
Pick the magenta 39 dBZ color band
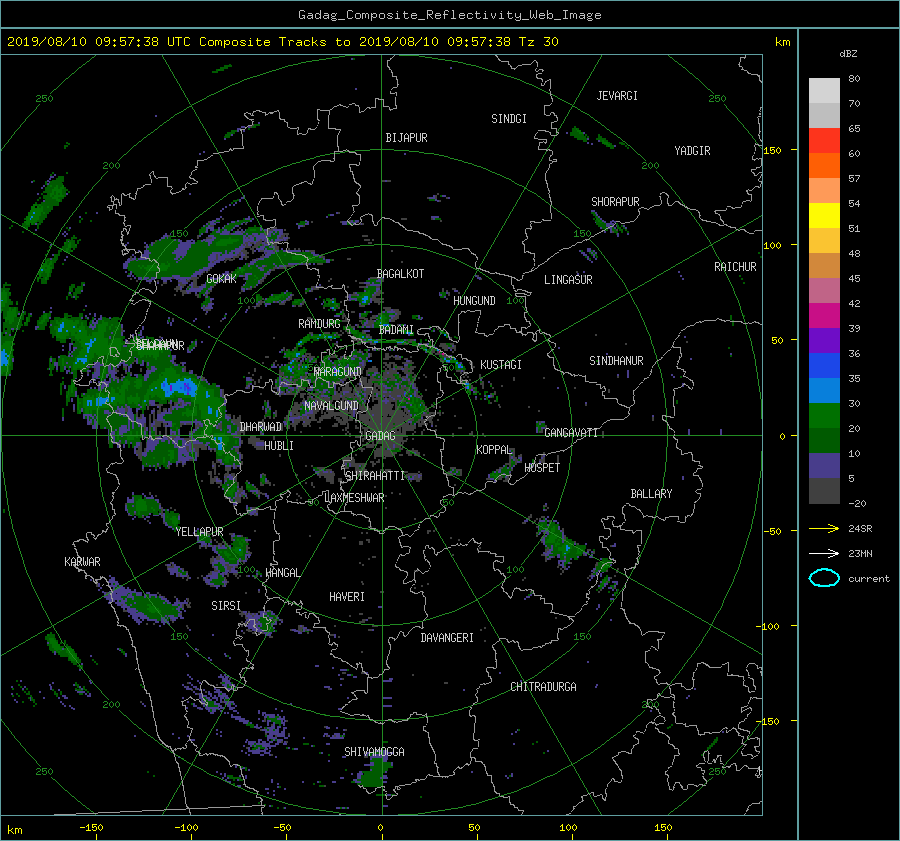824,316
